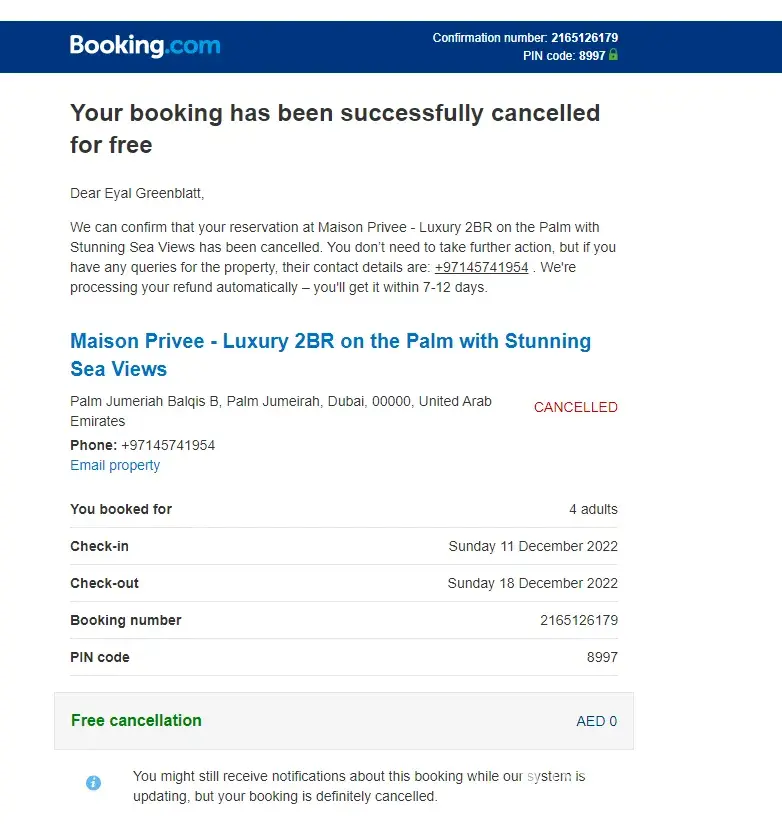The image size is (782, 824).
Task: Click the PIN code text in header
Action: 564,56
